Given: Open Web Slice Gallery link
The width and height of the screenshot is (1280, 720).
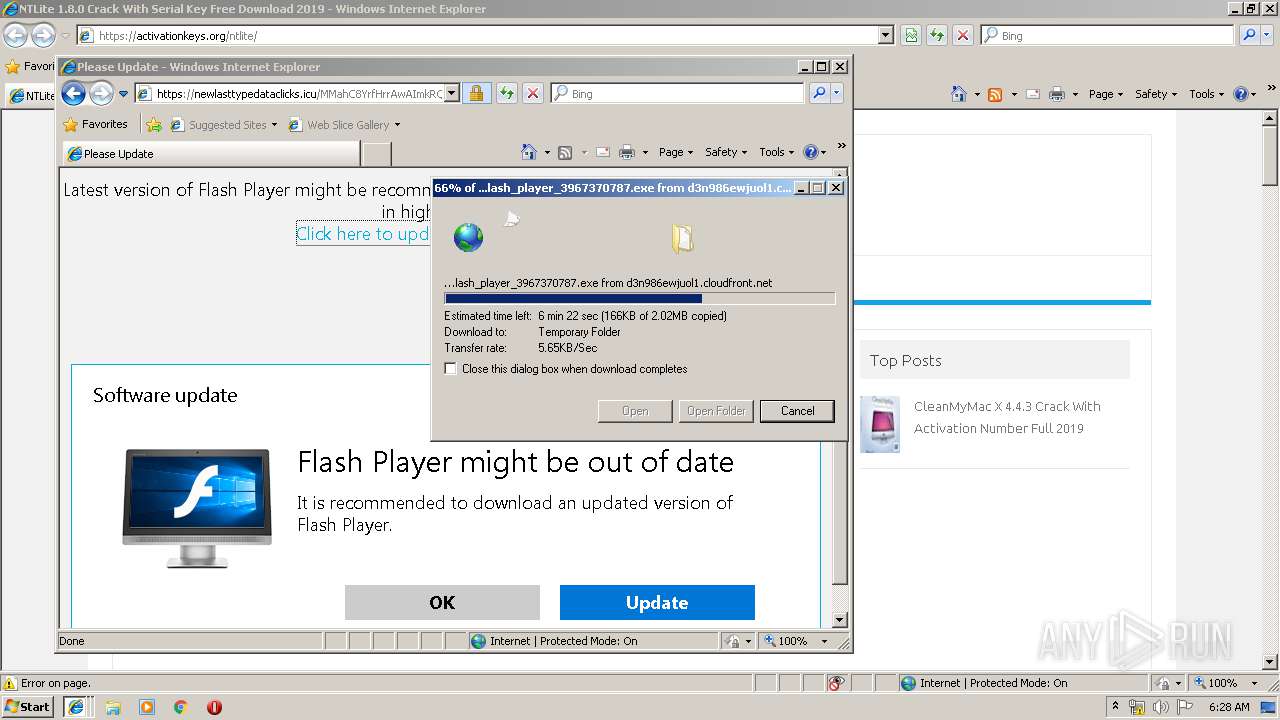Looking at the screenshot, I should (x=344, y=125).
